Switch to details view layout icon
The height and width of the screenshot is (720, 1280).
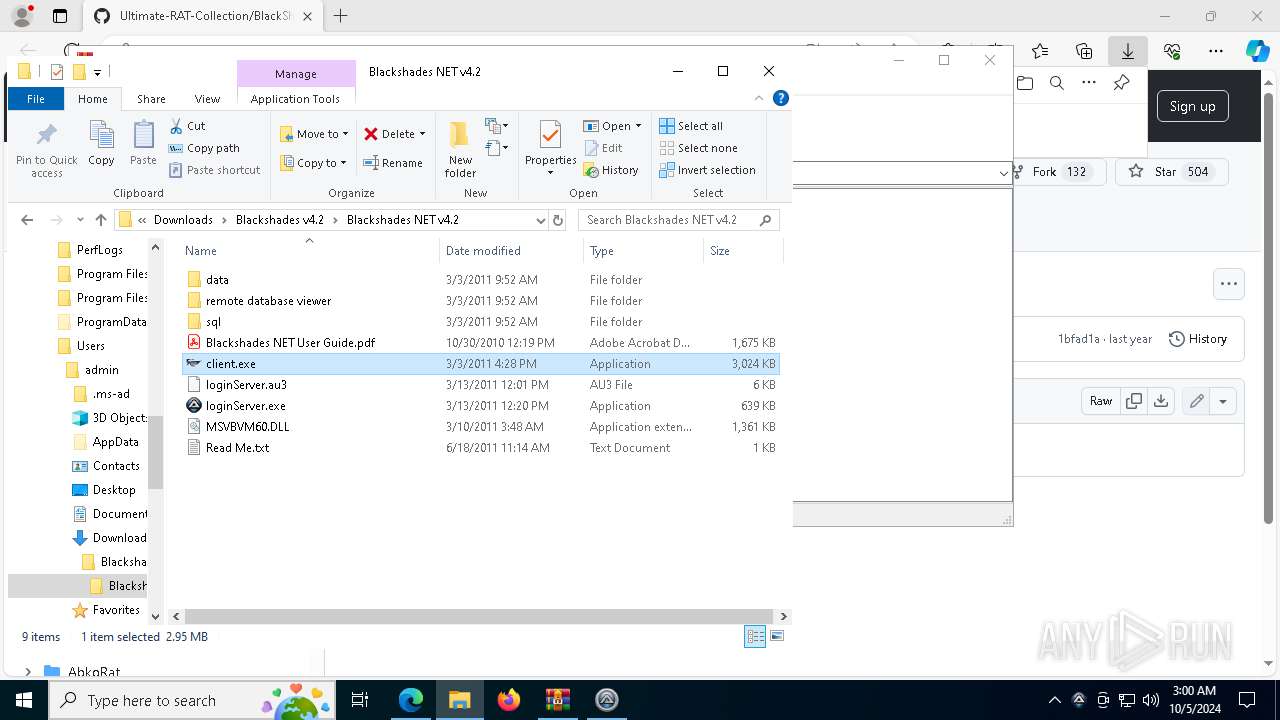coord(755,637)
